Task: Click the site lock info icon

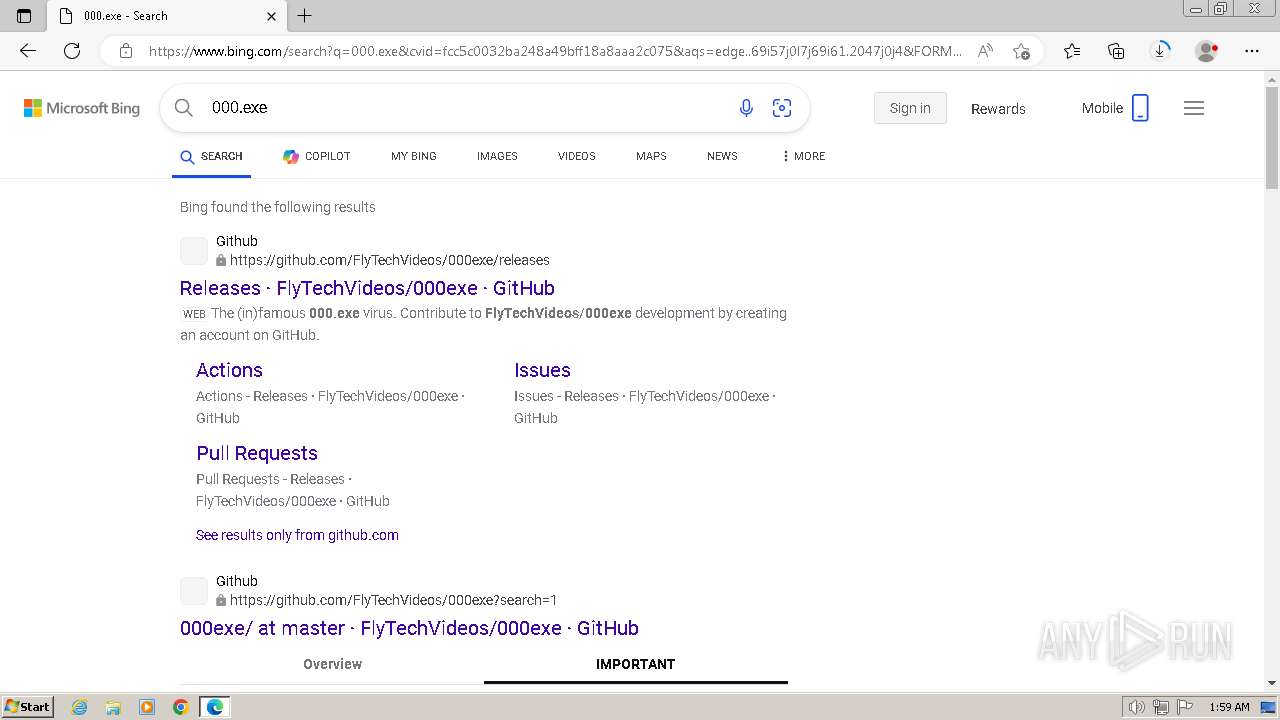Action: pyautogui.click(x=126, y=51)
